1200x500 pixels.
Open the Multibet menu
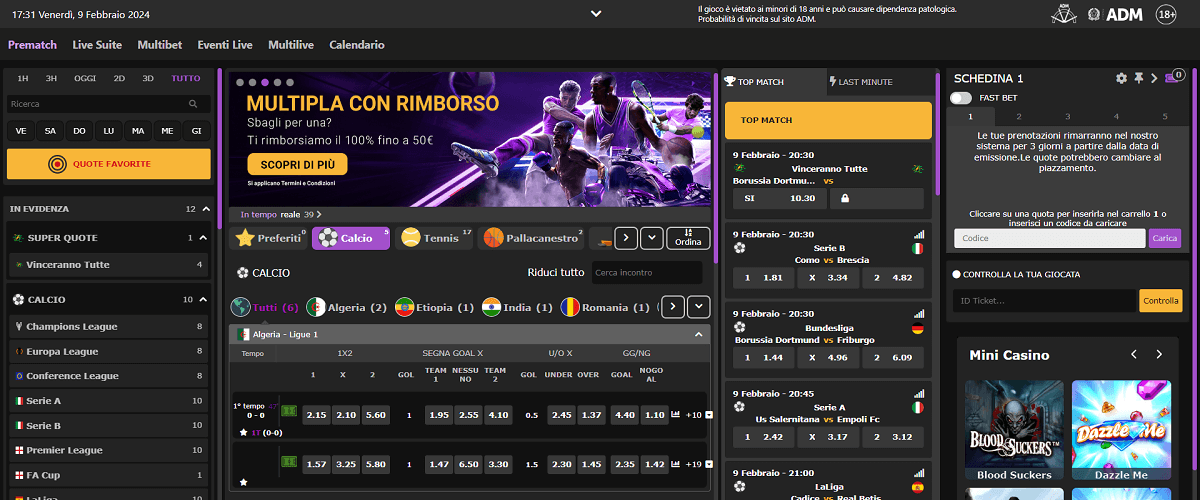[159, 45]
